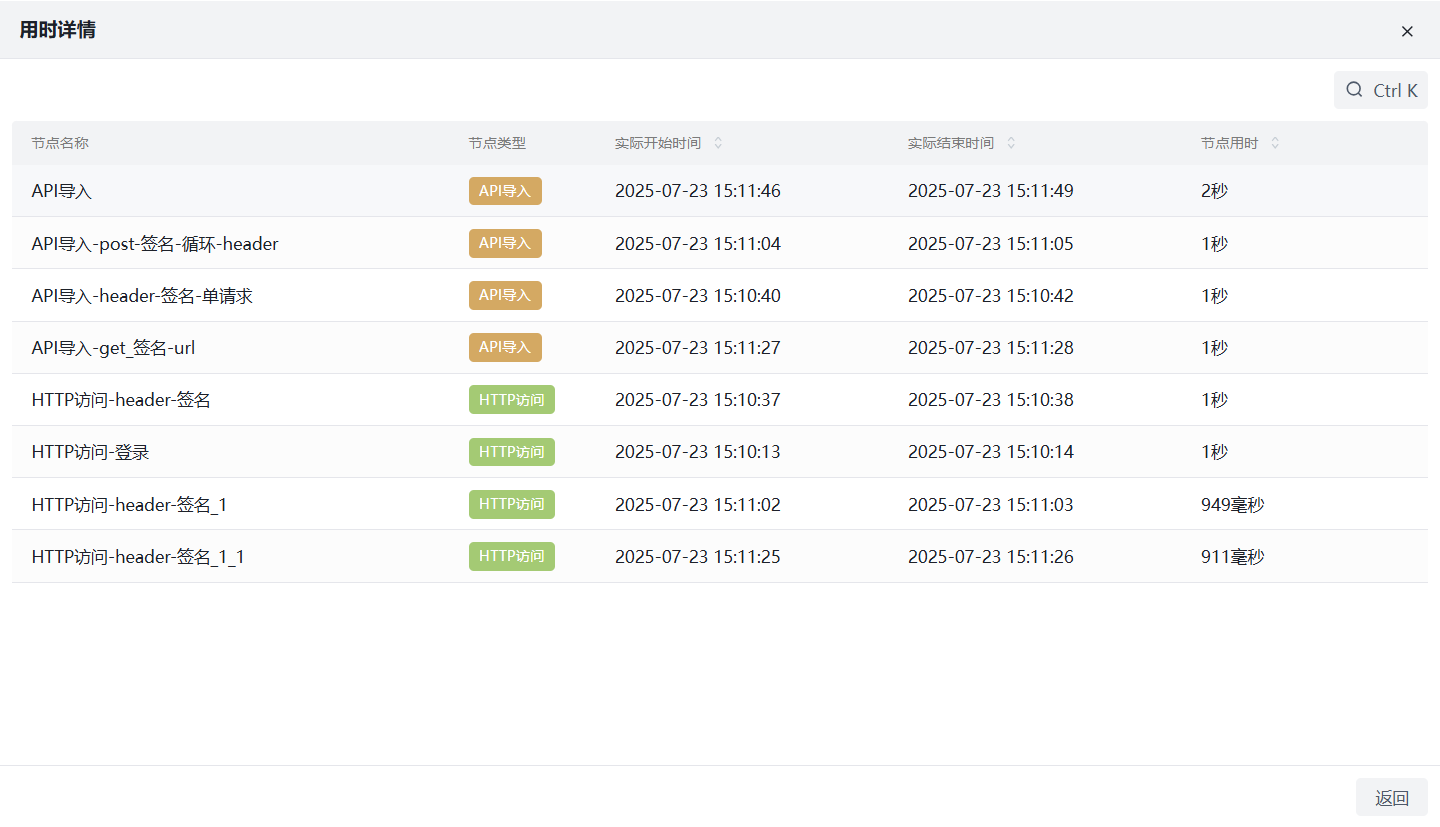Select the HTTP访问-header-签名_1_1 row name
This screenshot has width=1440, height=827.
click(138, 556)
